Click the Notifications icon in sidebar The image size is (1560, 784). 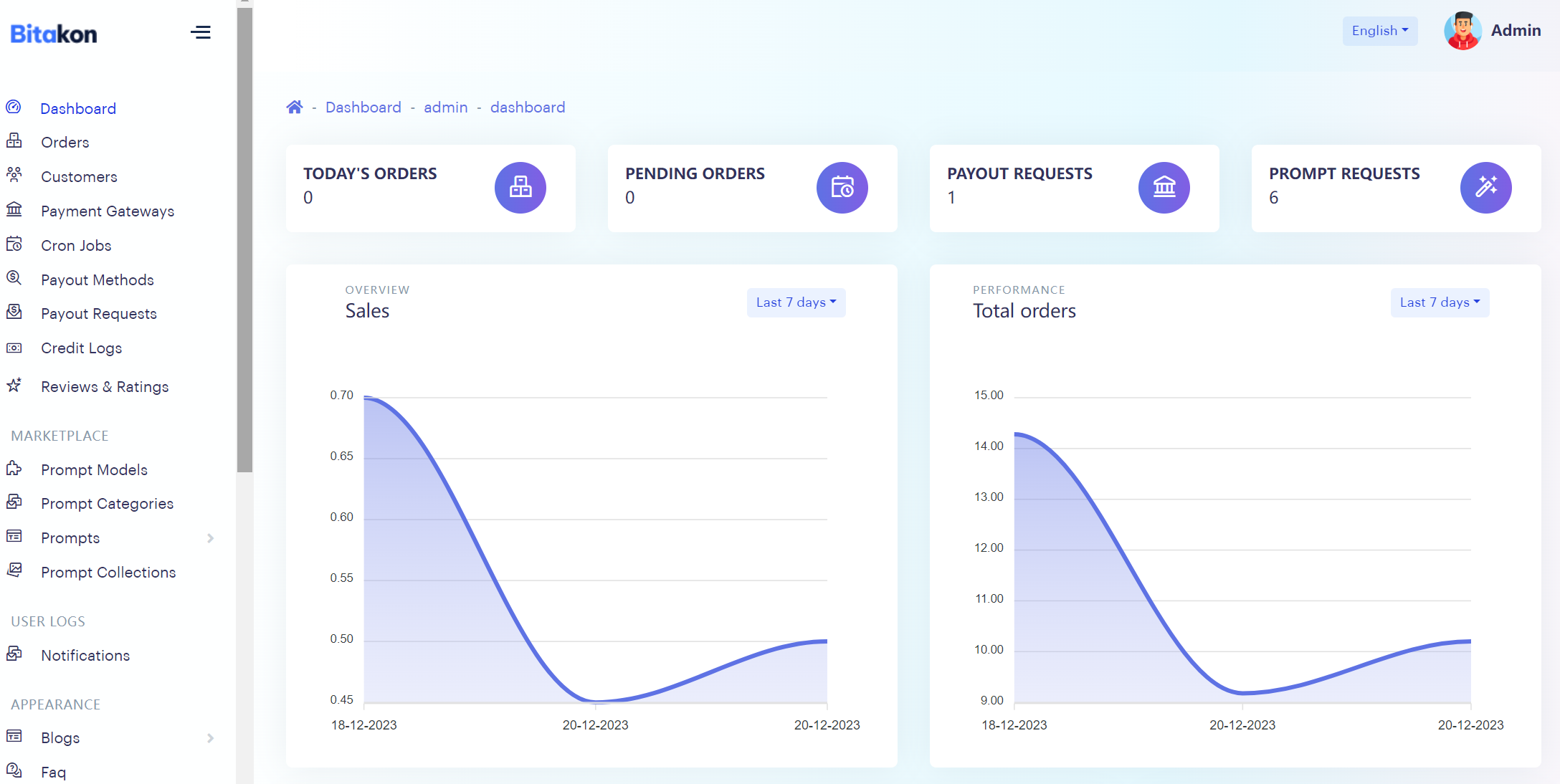click(x=14, y=654)
